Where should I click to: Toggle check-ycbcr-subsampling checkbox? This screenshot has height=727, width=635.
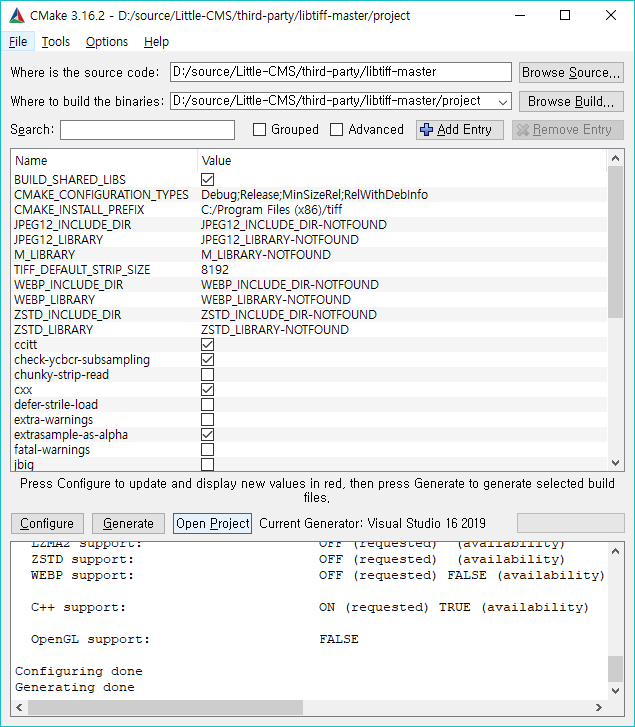click(208, 359)
